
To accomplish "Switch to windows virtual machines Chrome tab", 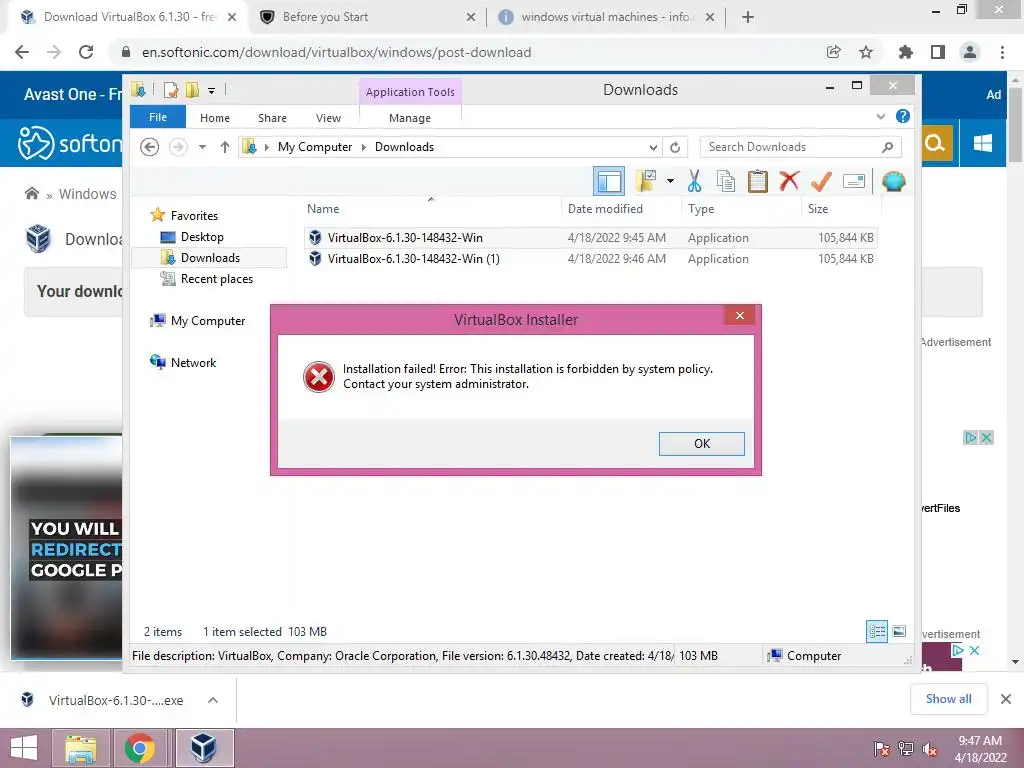I will pos(606,17).
